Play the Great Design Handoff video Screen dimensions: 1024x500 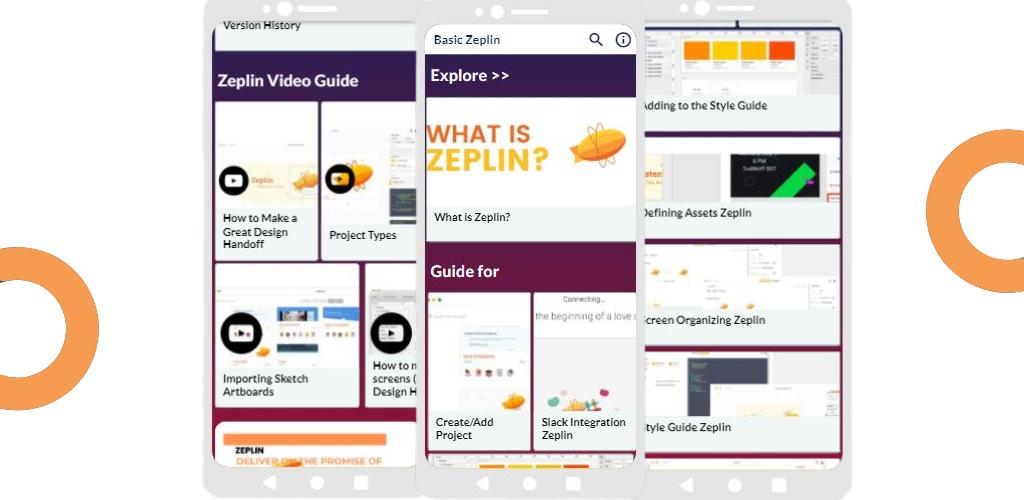[233, 181]
